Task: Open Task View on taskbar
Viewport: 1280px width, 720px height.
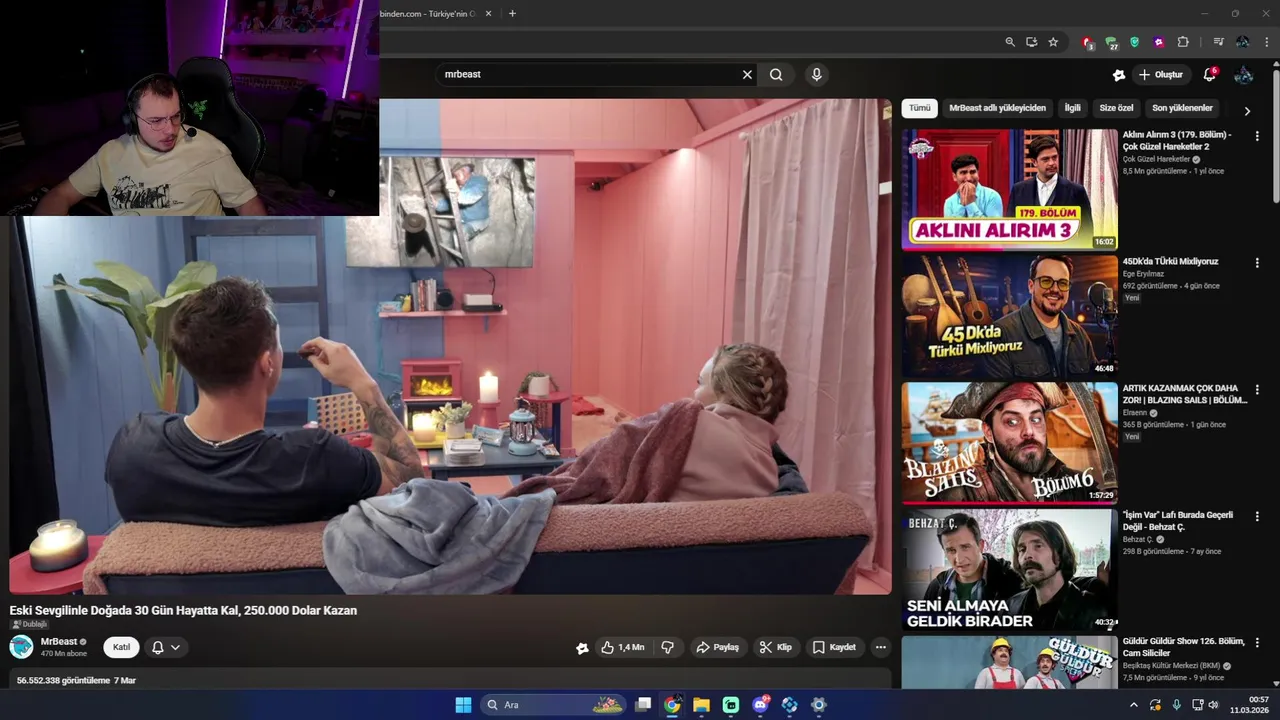Action: pyautogui.click(x=643, y=705)
